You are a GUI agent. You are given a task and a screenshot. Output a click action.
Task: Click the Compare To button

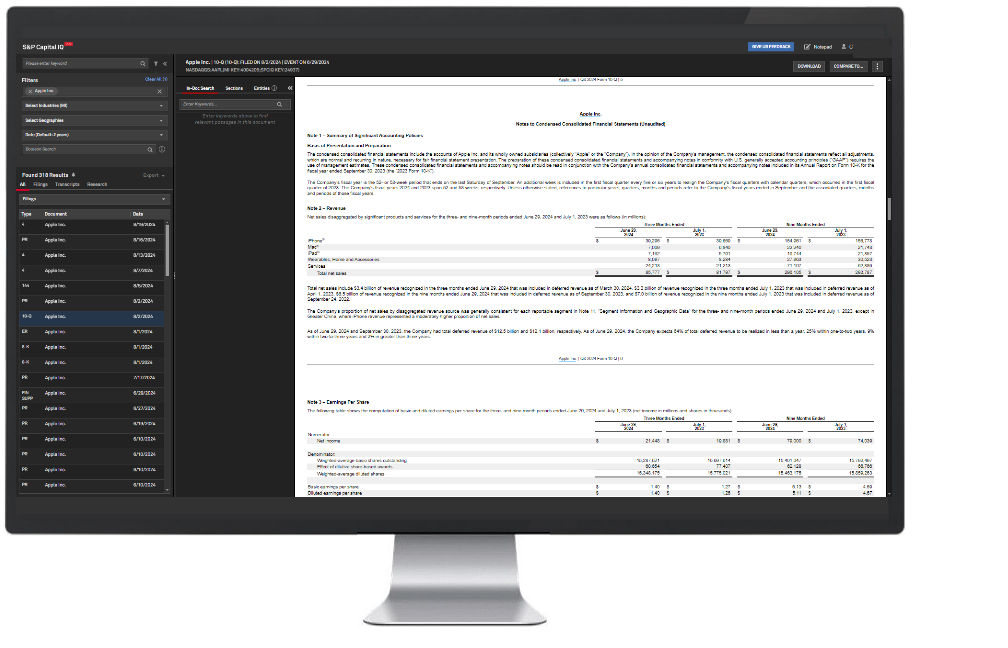click(x=849, y=66)
